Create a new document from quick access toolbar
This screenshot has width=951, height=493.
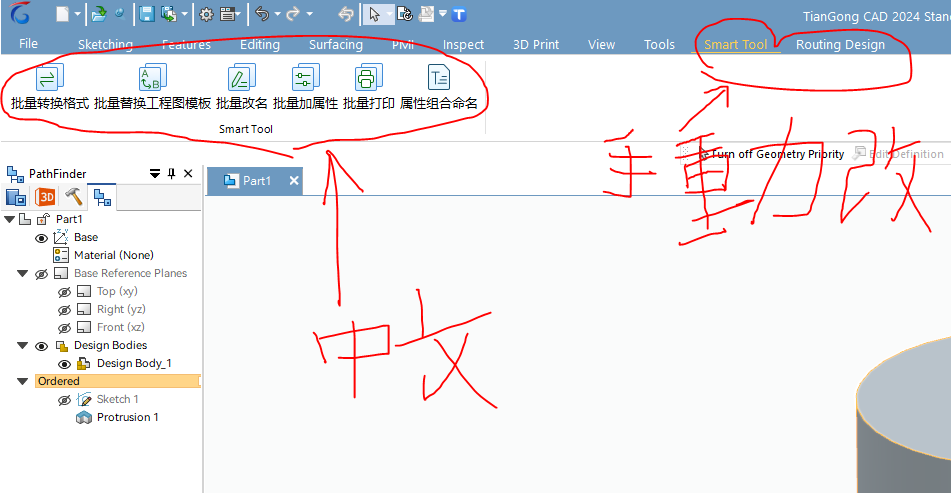(x=62, y=14)
